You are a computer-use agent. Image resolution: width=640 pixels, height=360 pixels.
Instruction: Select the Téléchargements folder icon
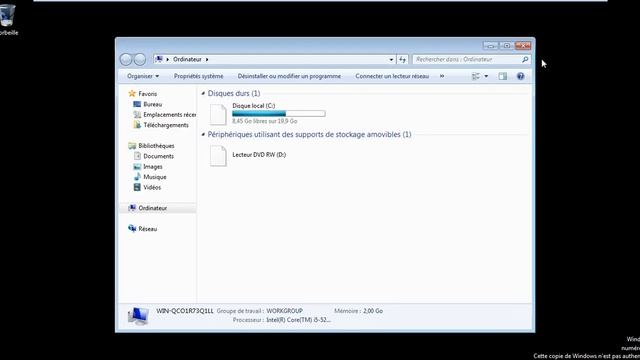(x=137, y=125)
